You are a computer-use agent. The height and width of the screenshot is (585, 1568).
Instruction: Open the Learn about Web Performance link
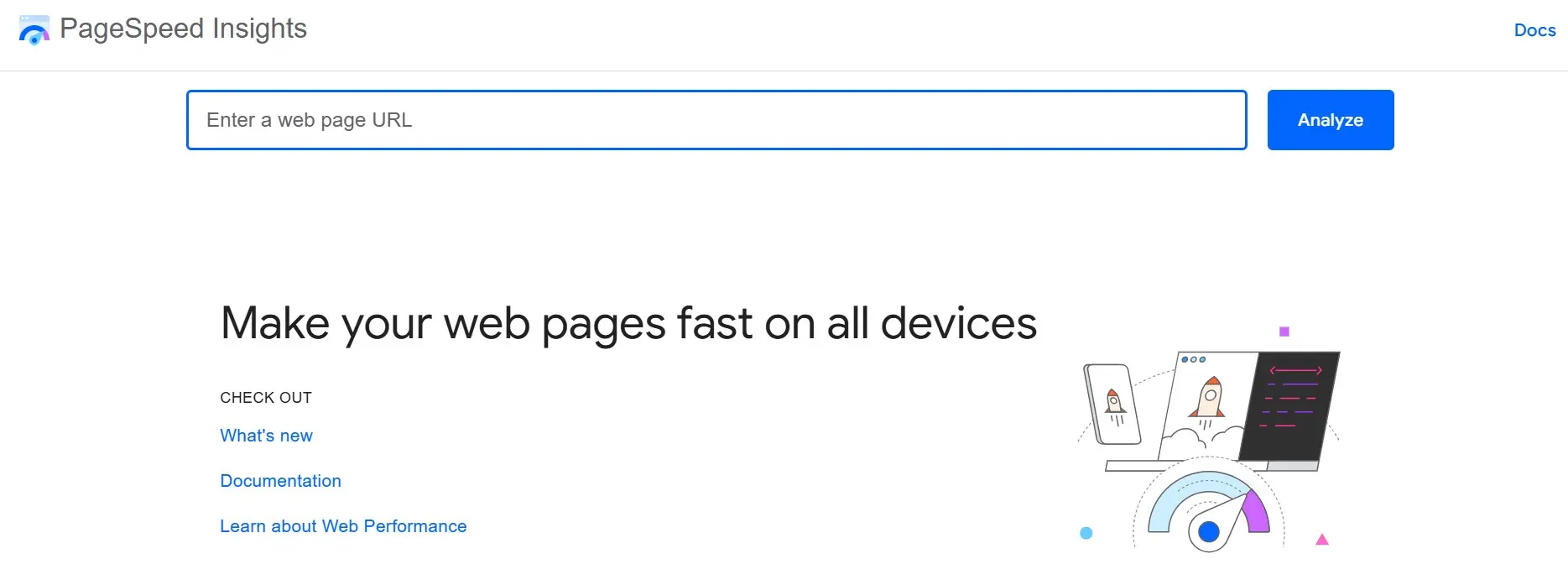click(343, 526)
